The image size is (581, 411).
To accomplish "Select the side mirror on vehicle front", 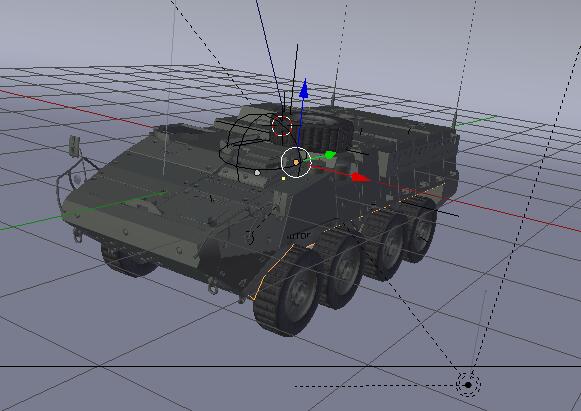I will coord(74,146).
